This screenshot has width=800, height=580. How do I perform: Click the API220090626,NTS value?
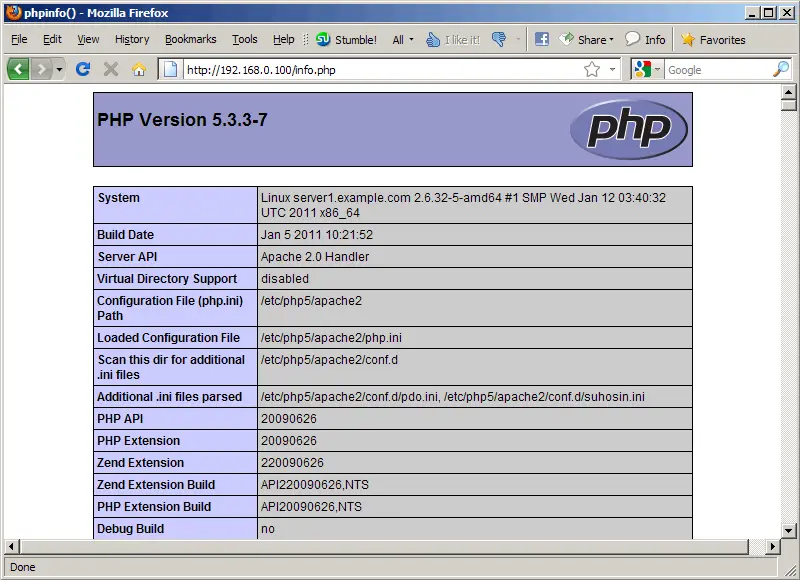tap(315, 485)
